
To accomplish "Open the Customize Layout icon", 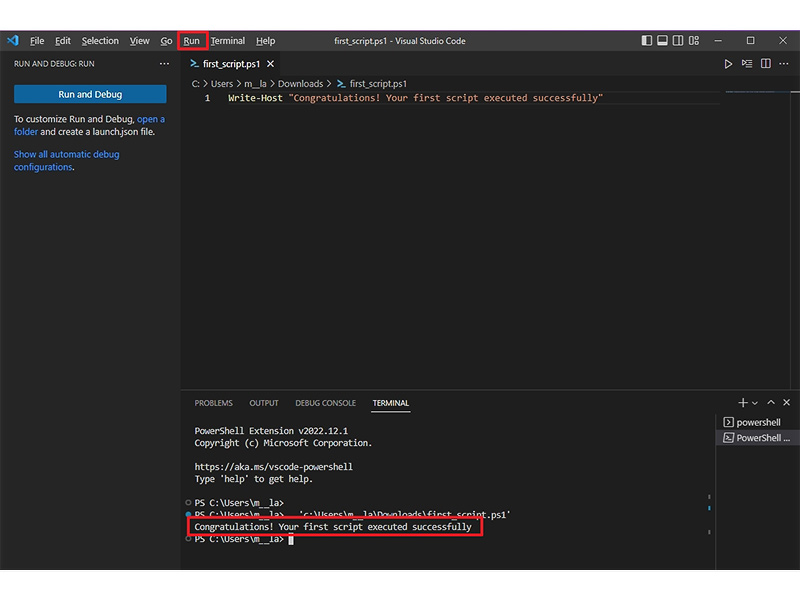I will coord(694,40).
